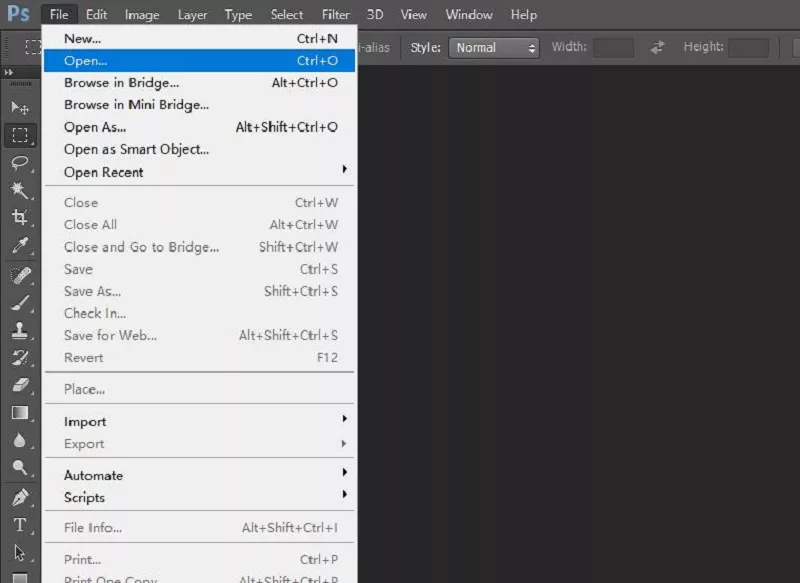Click Save As... menu entry
This screenshot has height=583, width=800.
click(x=199, y=291)
